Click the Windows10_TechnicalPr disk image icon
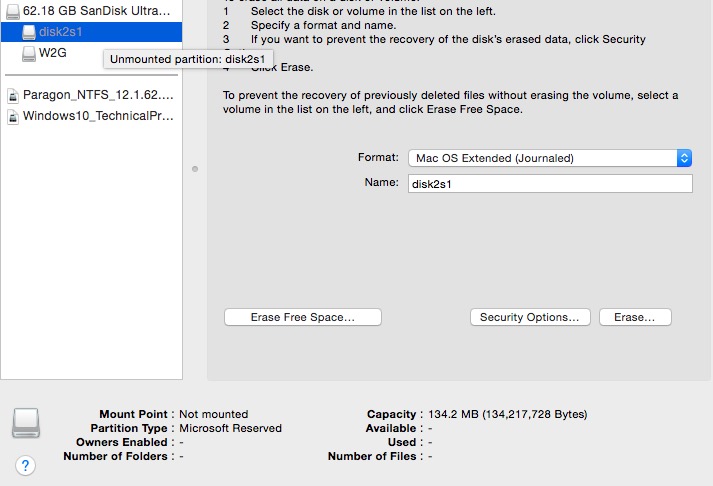This screenshot has width=713, height=486. [13, 116]
